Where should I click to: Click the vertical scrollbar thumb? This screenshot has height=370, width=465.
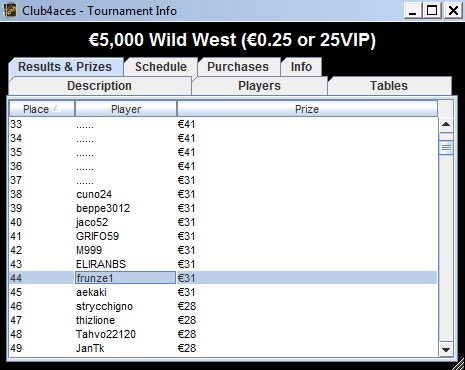click(x=446, y=147)
